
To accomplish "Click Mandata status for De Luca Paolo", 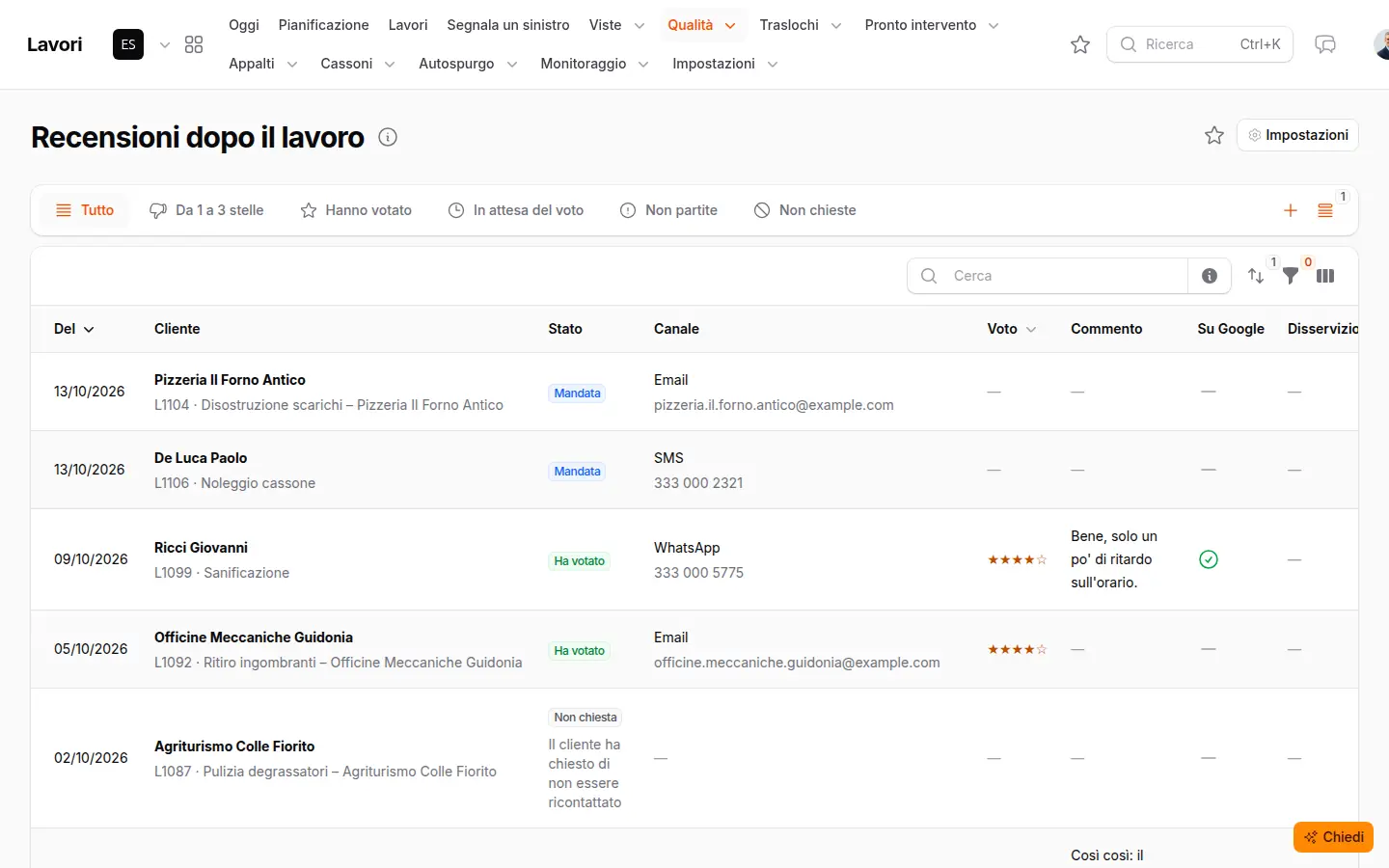I will tap(577, 472).
